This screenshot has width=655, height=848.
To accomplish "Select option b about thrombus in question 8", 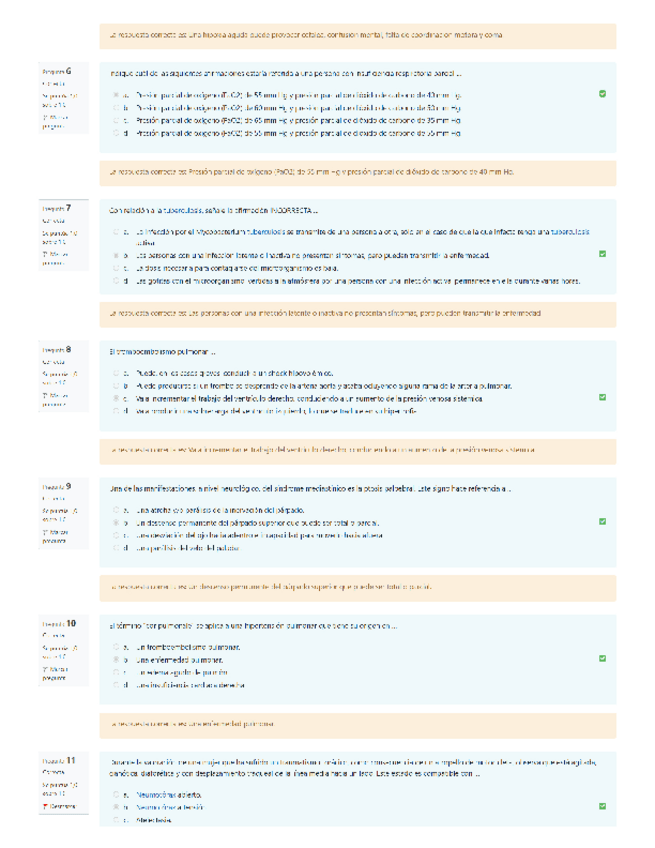I will coord(116,386).
